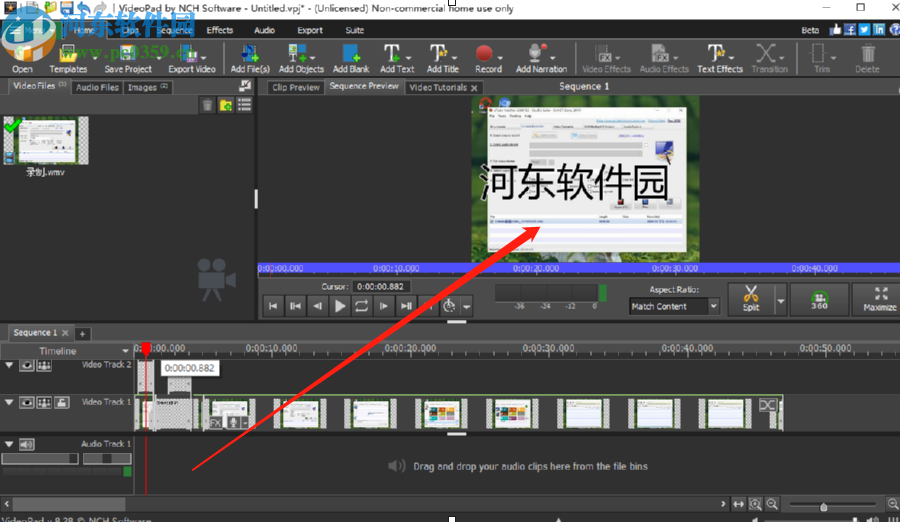This screenshot has width=900, height=522.
Task: Click the add folder icon in file bin
Action: point(226,105)
